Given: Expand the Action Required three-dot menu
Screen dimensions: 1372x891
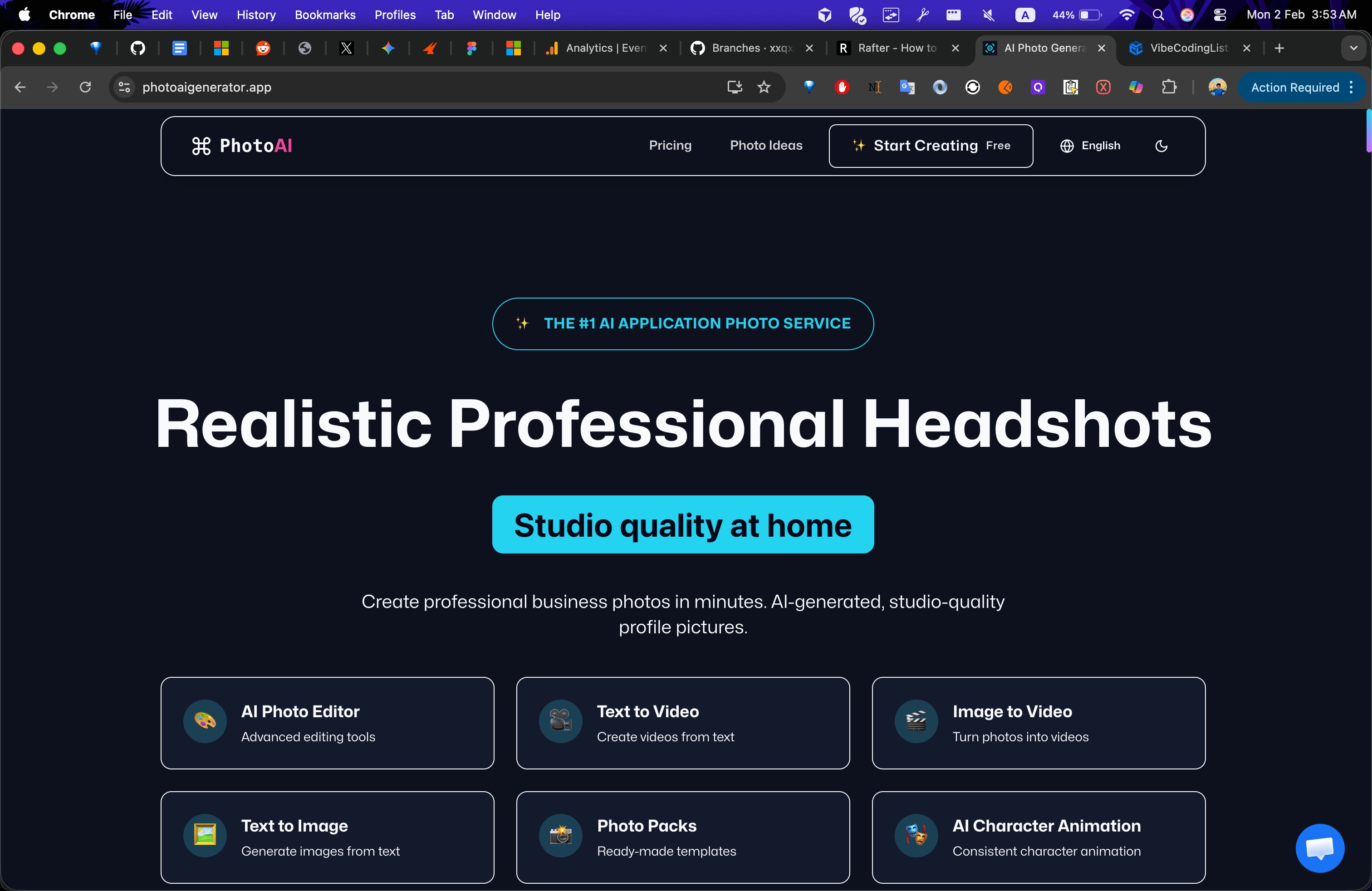Looking at the screenshot, I should pyautogui.click(x=1352, y=87).
